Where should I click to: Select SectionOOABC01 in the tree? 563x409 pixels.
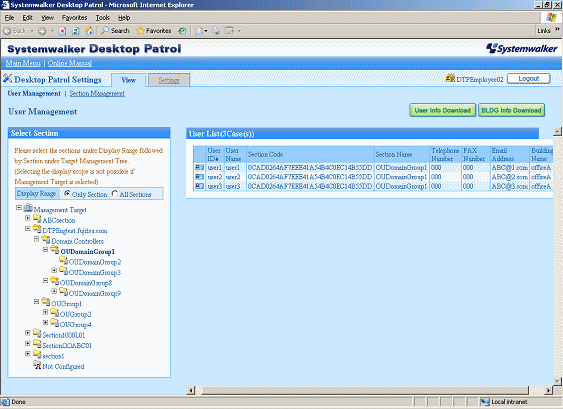[67, 345]
